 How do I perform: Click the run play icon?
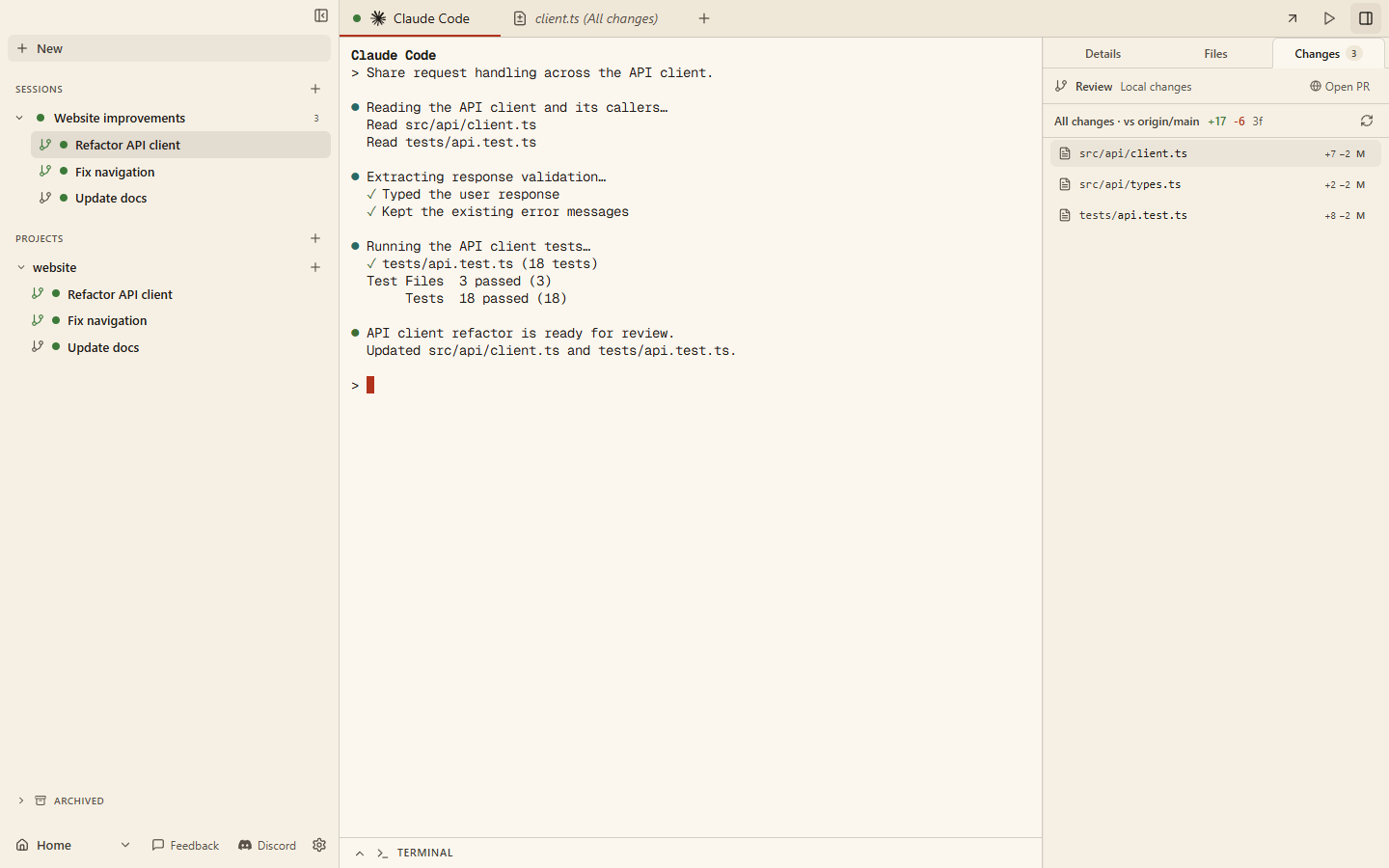pos(1329,18)
